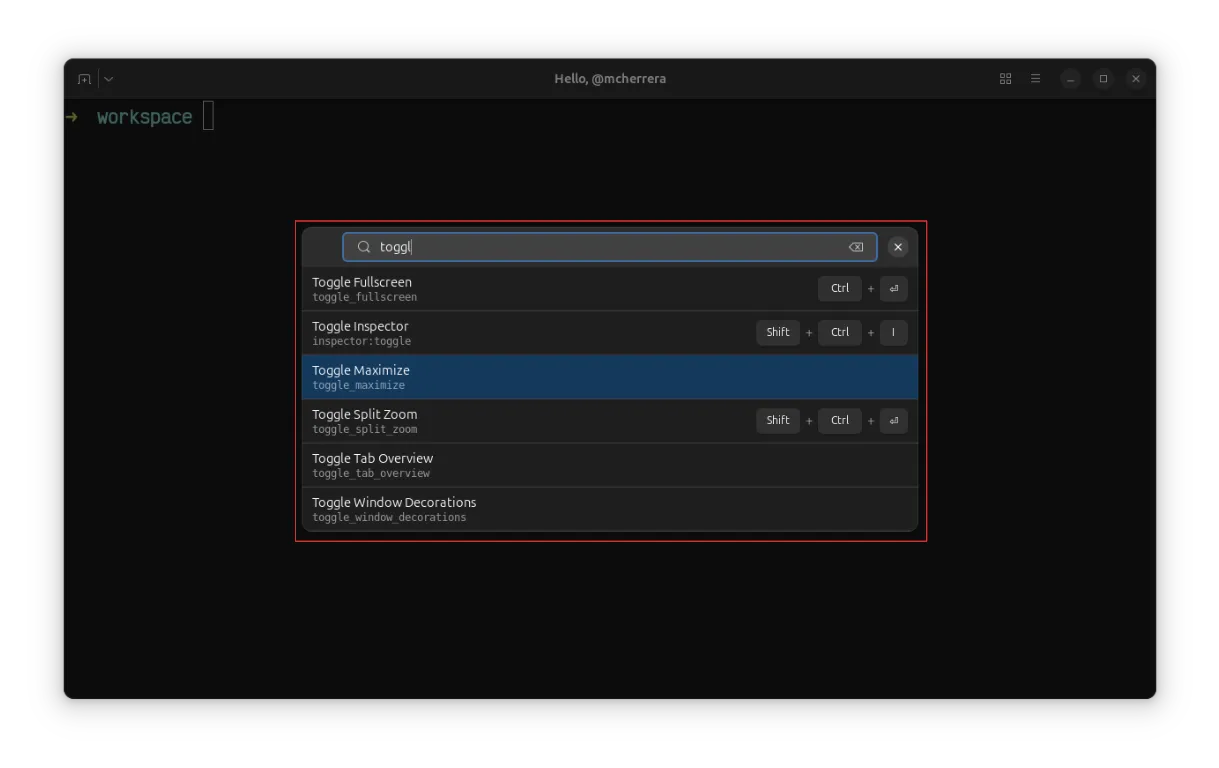1219x768 pixels.
Task: Click the new tab icon in the header
Action: 84,79
